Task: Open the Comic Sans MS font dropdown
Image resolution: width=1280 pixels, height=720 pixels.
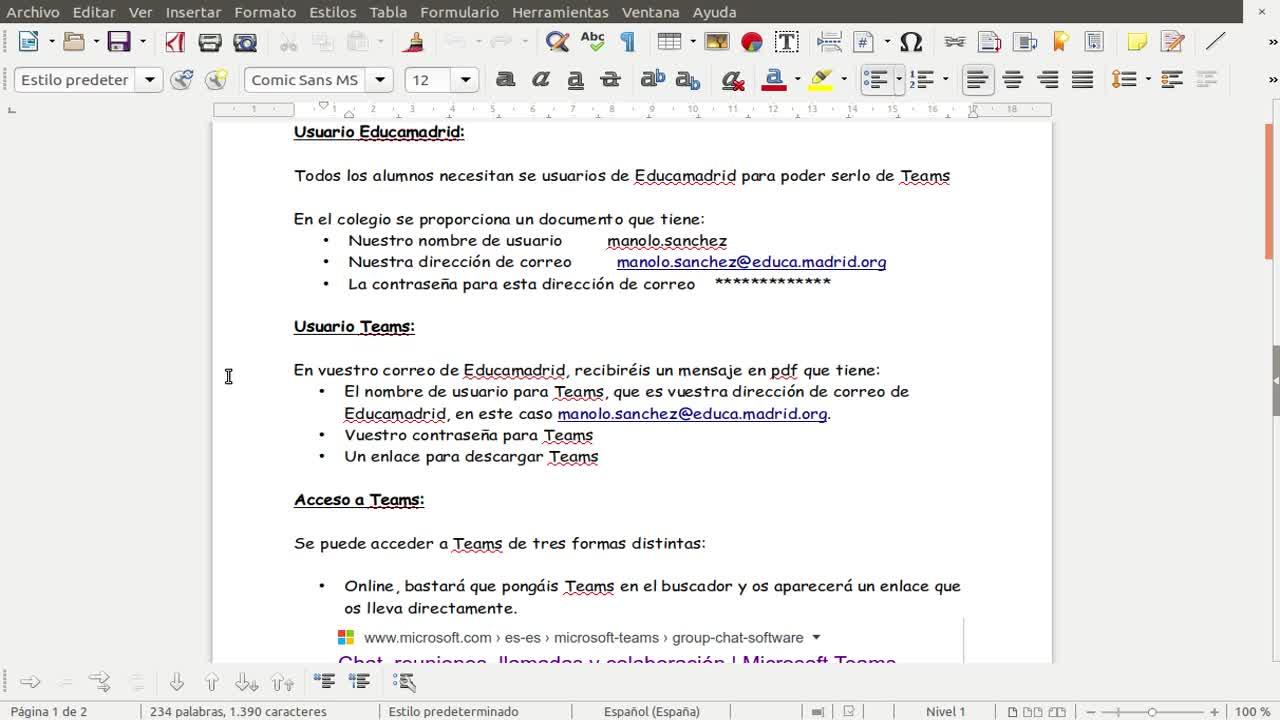Action: coord(380,80)
